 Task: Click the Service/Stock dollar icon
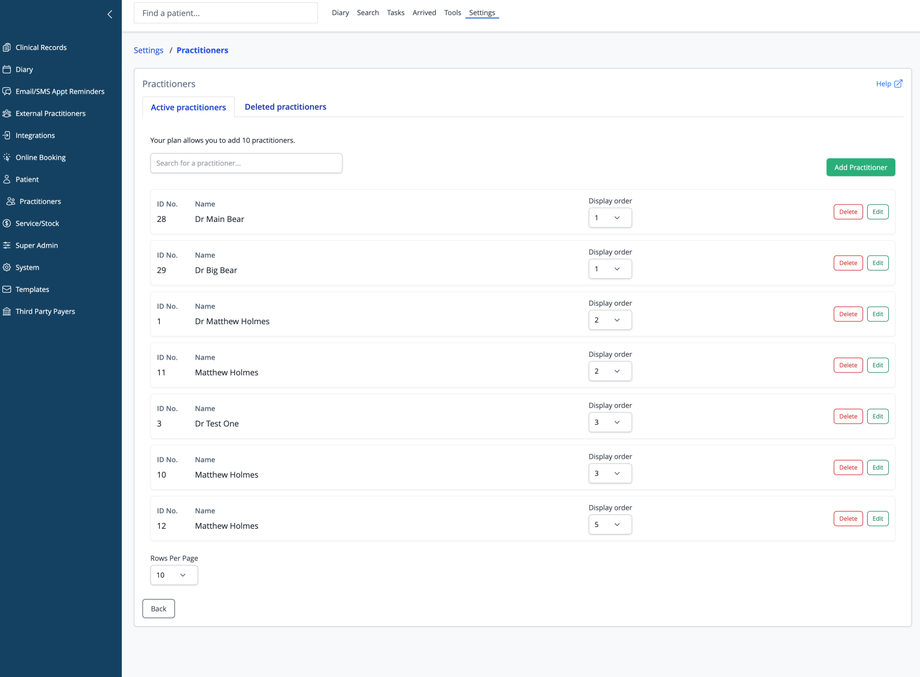(7, 223)
